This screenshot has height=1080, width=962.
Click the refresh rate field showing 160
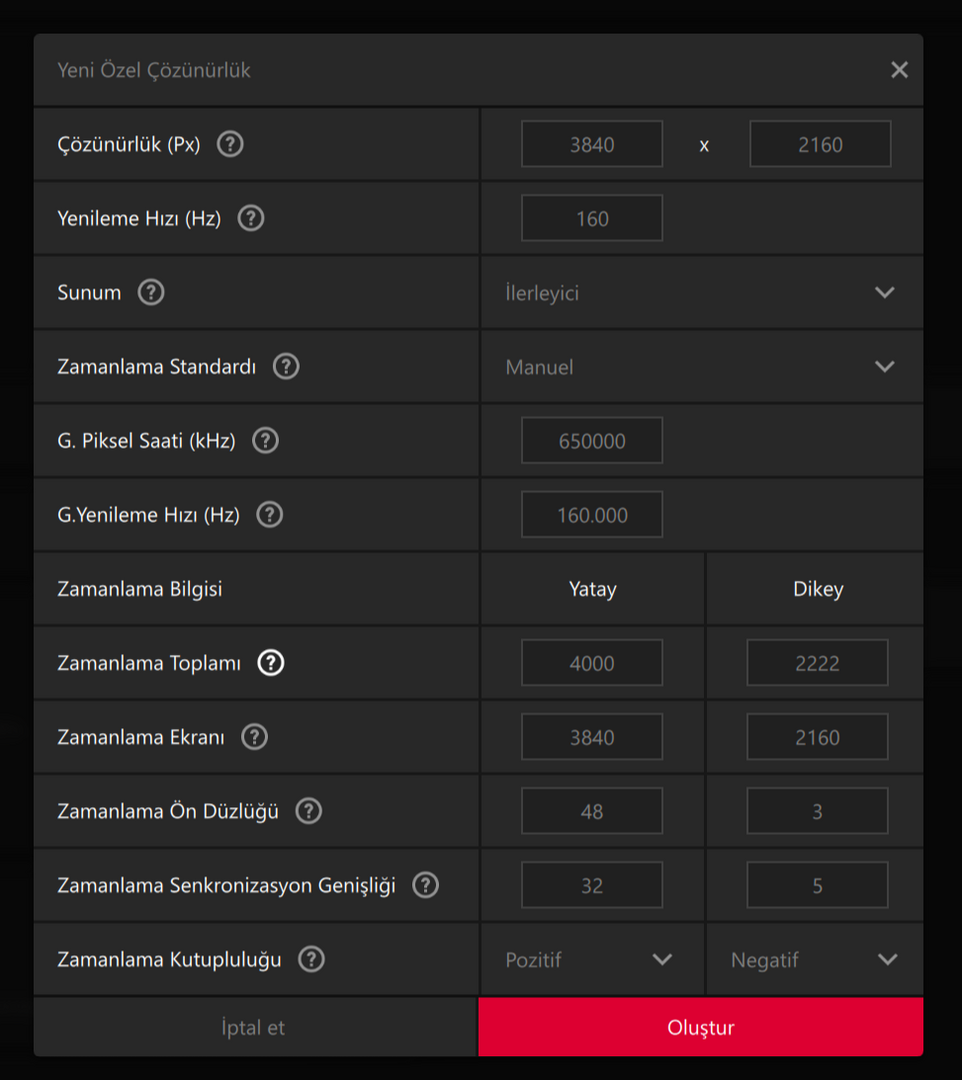point(592,219)
